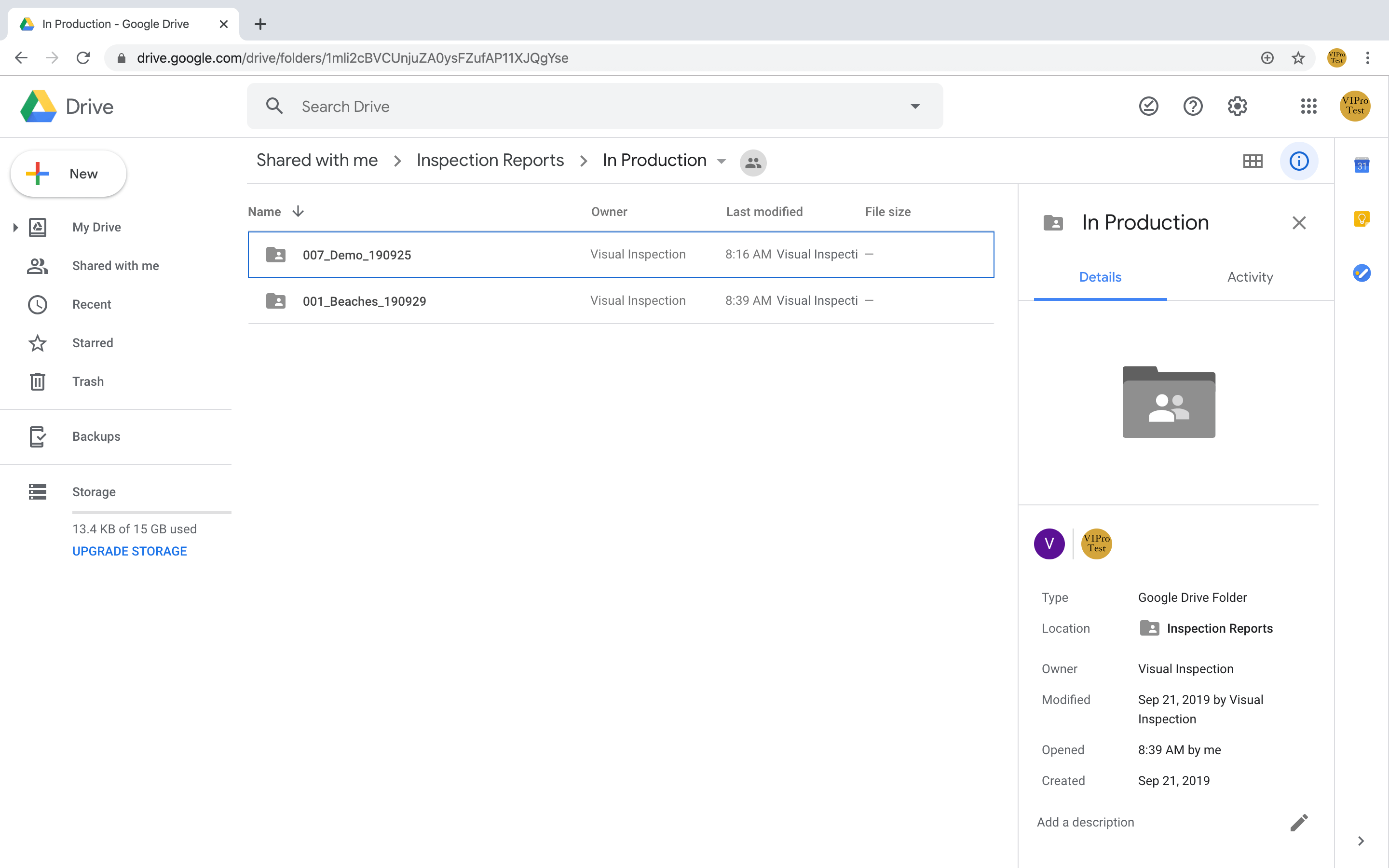This screenshot has height=868, width=1389.
Task: Select the 007_Demo_190925 folder
Action: pos(620,254)
